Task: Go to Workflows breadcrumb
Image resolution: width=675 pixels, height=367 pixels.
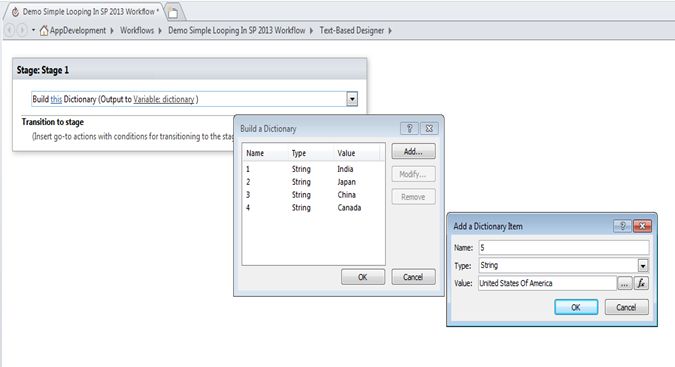Action: point(137,31)
